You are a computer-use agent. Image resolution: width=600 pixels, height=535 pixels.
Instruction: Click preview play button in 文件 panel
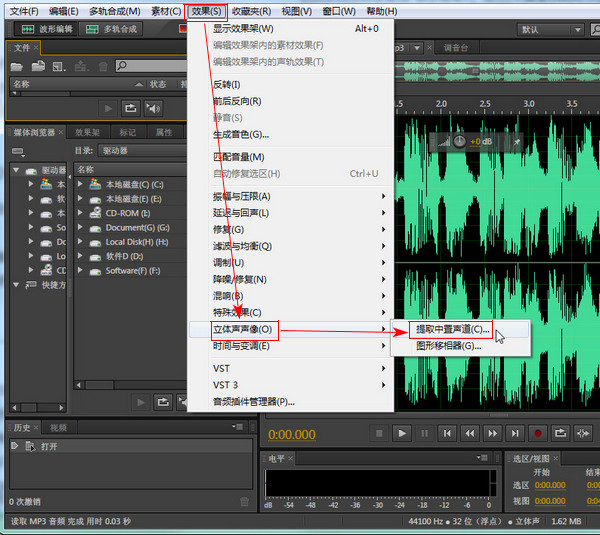pyautogui.click(x=108, y=109)
